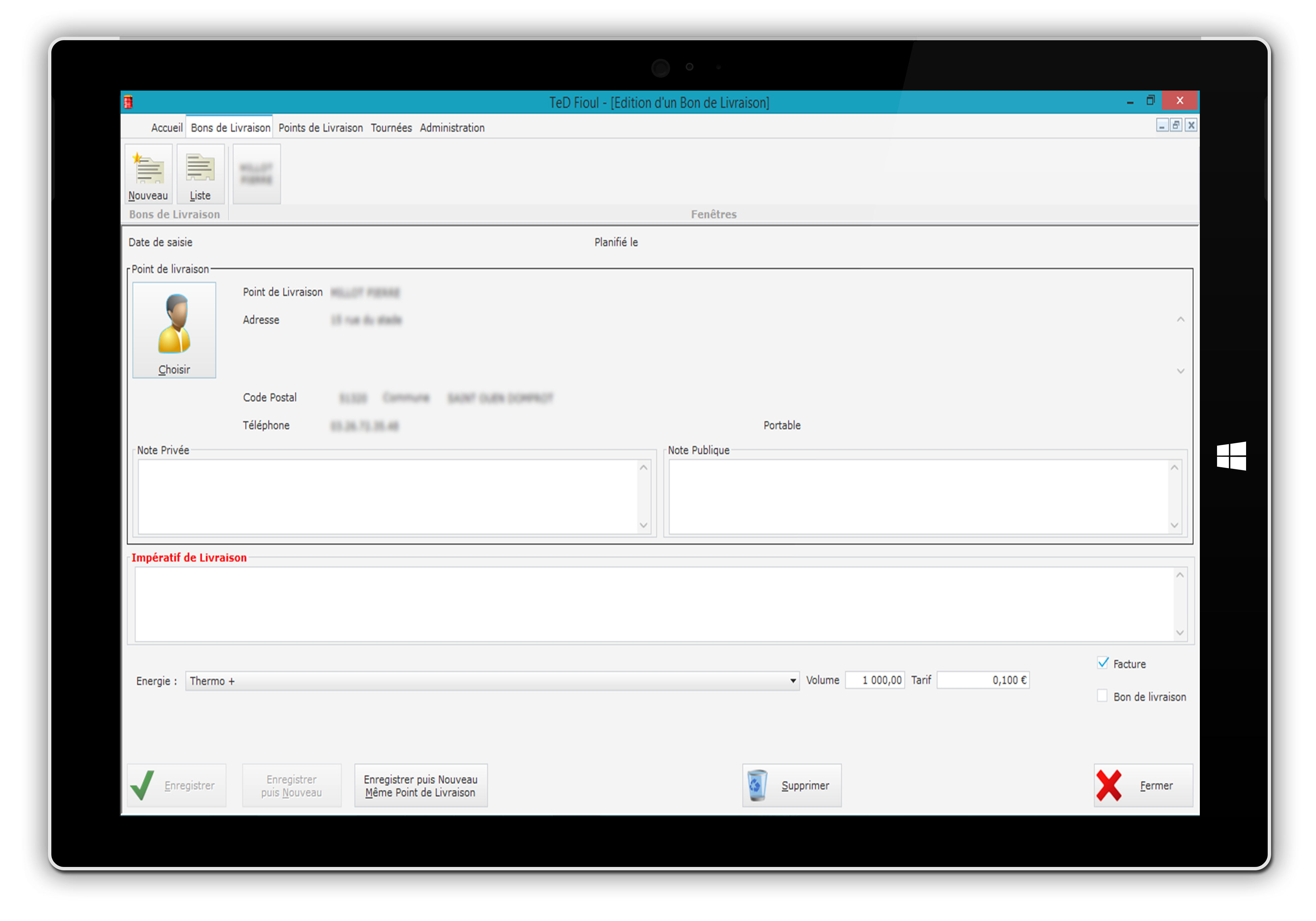Viewport: 1316px width, 921px height.
Task: Click Enregistrer puis Nouveau Même Point button
Action: pyautogui.click(x=421, y=786)
